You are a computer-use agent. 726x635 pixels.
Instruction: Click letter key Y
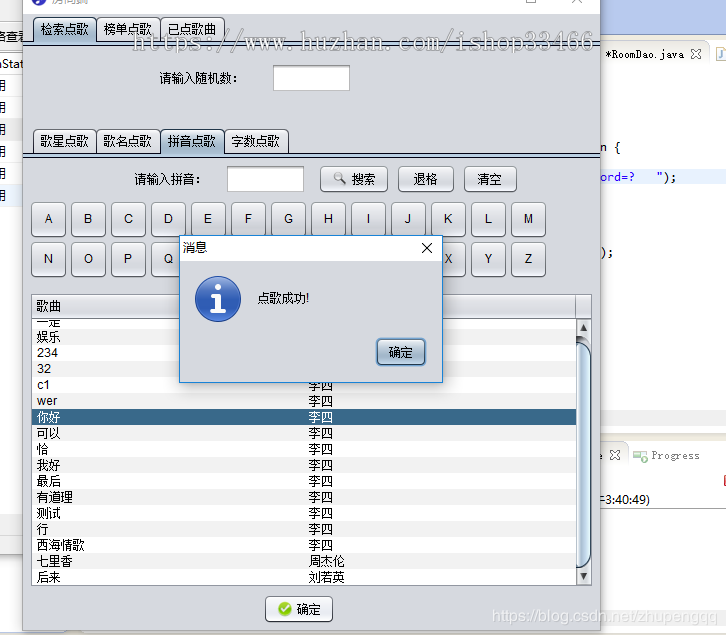(x=488, y=259)
